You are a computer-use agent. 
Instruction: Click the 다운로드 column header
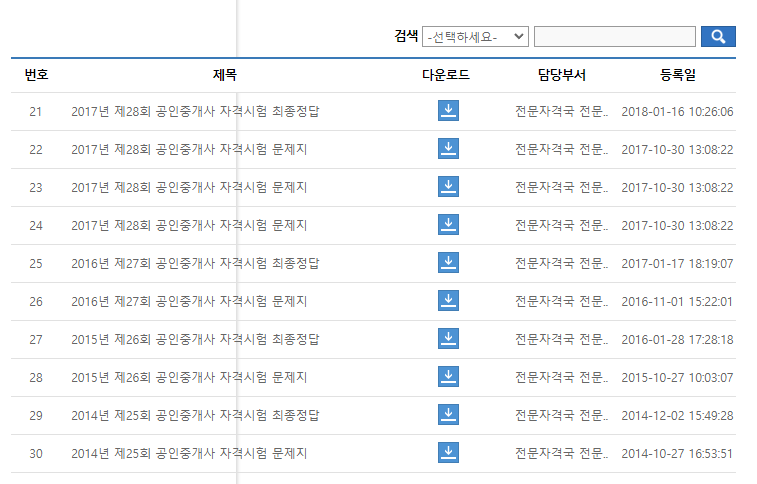click(446, 75)
